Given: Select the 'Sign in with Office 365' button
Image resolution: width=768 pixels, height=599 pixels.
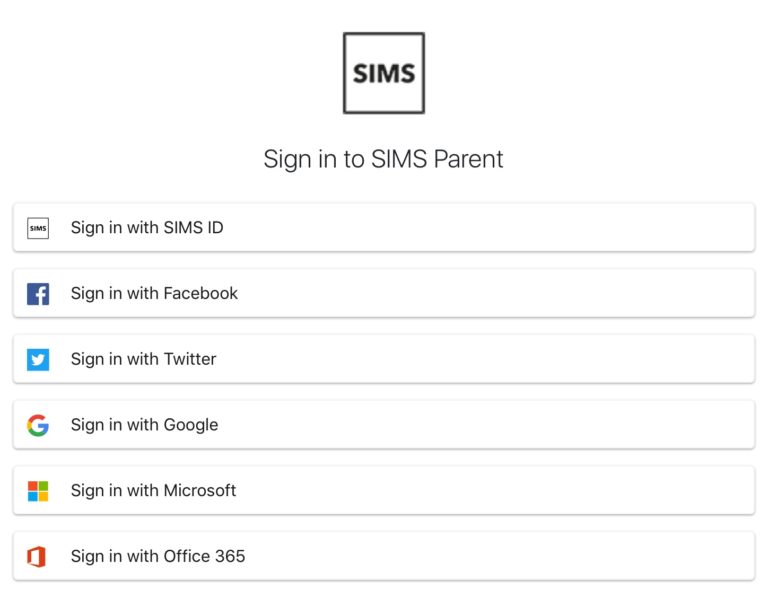Looking at the screenshot, I should tap(384, 556).
